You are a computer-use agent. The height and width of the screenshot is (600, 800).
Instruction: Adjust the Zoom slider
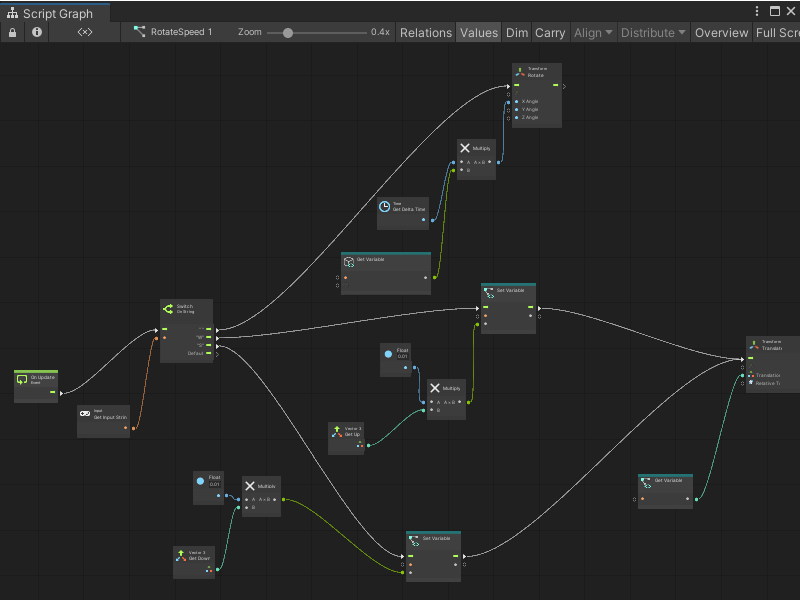coord(290,32)
